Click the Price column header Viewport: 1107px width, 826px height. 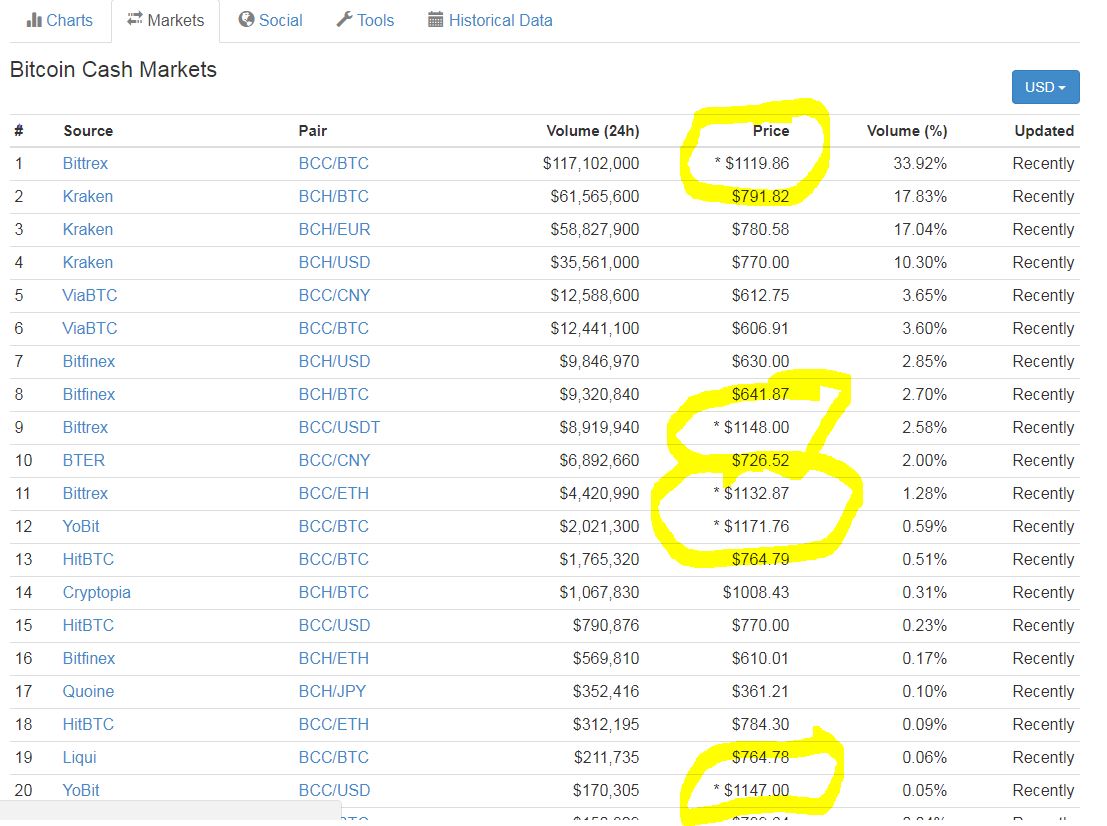point(771,131)
